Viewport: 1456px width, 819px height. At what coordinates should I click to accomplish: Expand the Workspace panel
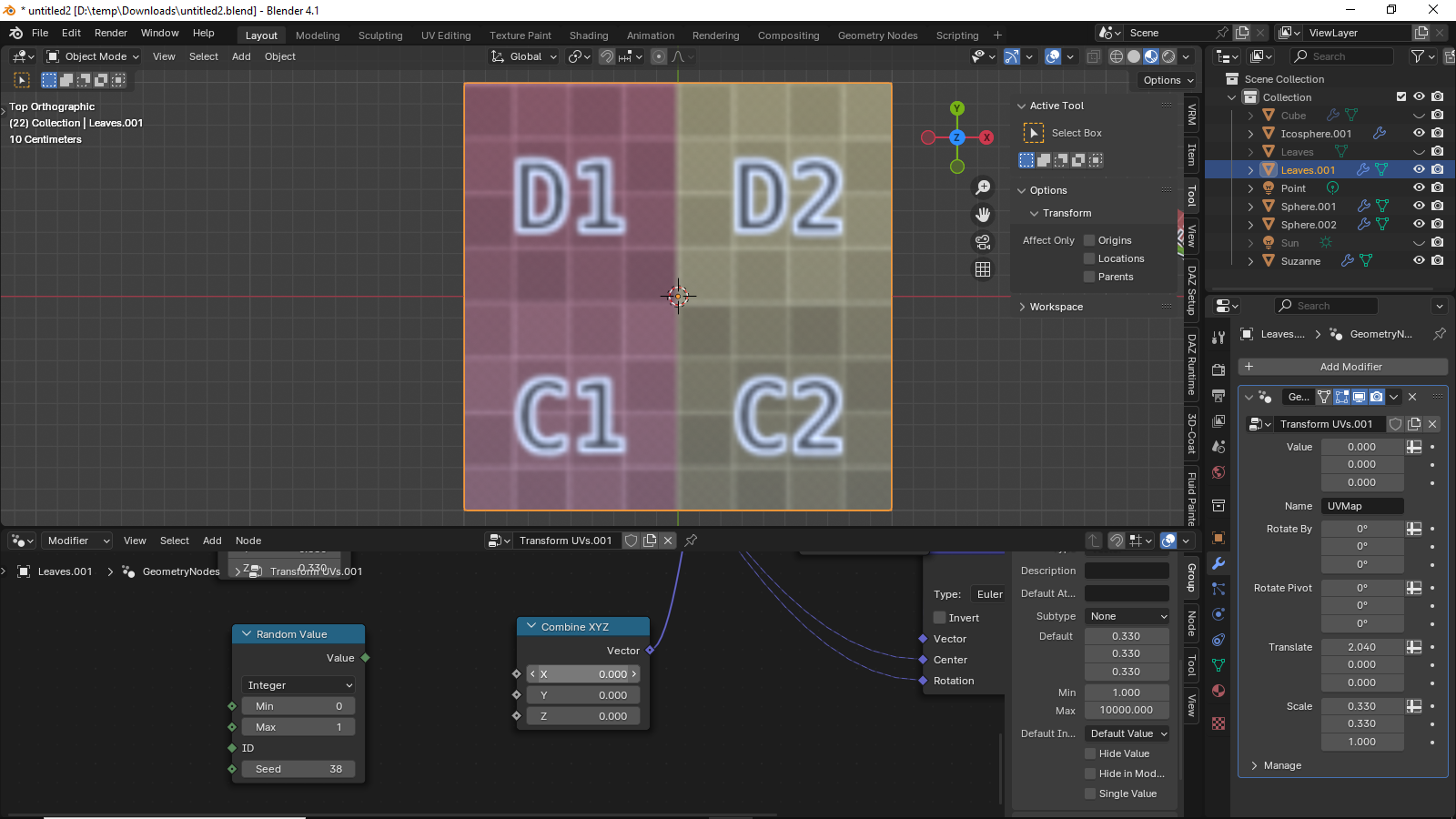pos(1022,307)
